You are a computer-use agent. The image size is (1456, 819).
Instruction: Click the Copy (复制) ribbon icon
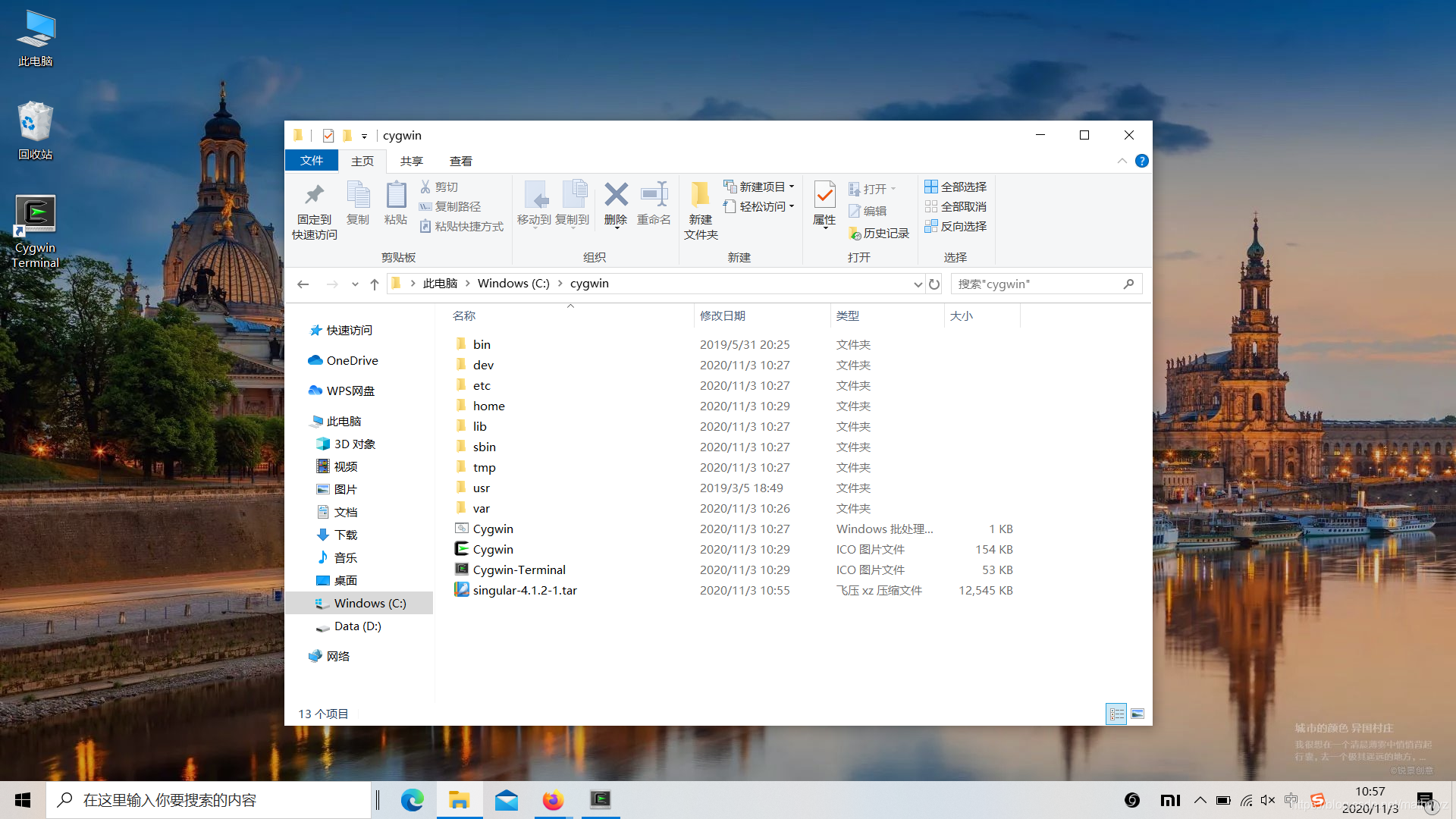pyautogui.click(x=358, y=196)
